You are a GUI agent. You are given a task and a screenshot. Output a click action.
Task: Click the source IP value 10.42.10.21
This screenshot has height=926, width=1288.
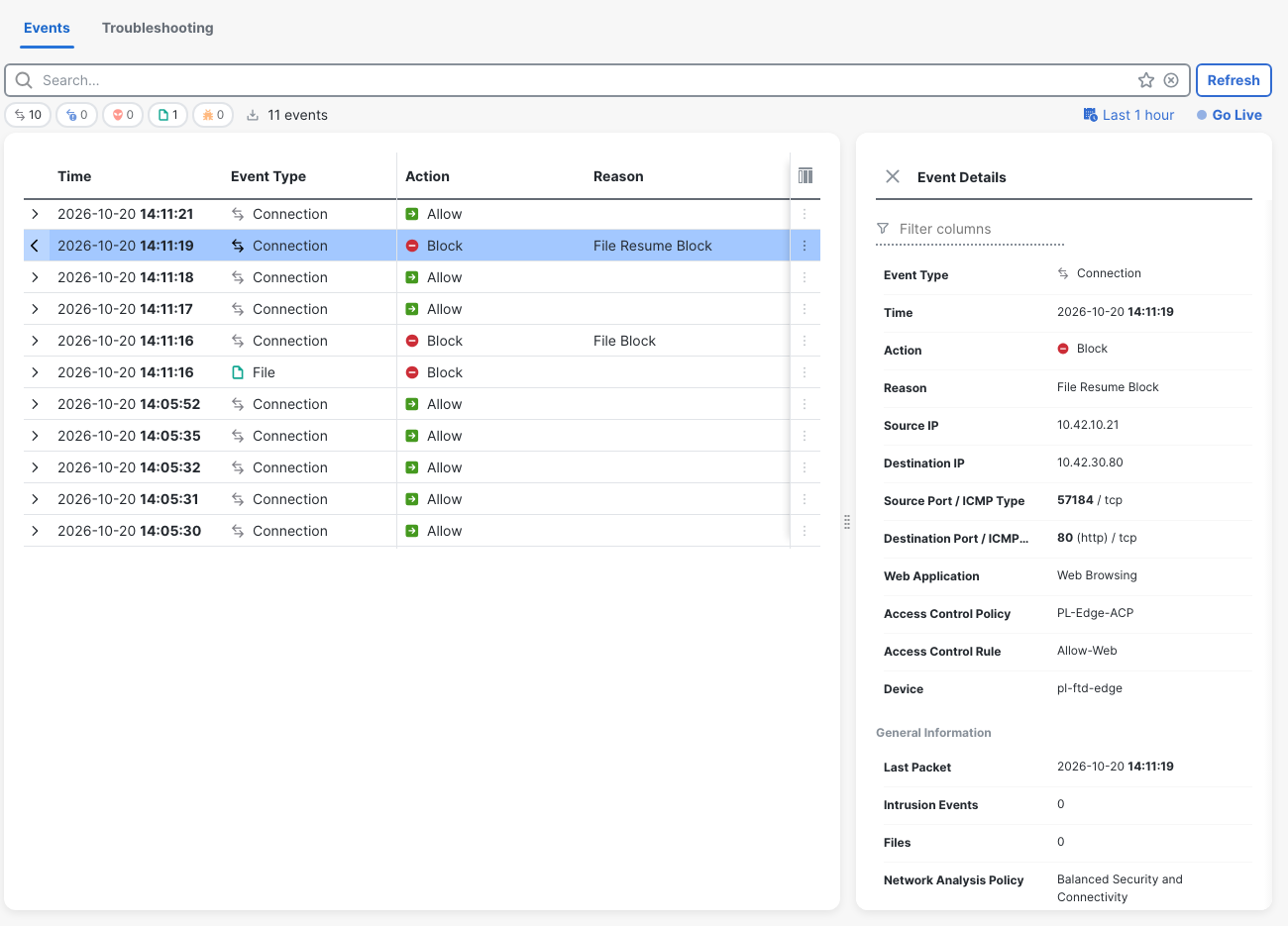(x=1088, y=425)
